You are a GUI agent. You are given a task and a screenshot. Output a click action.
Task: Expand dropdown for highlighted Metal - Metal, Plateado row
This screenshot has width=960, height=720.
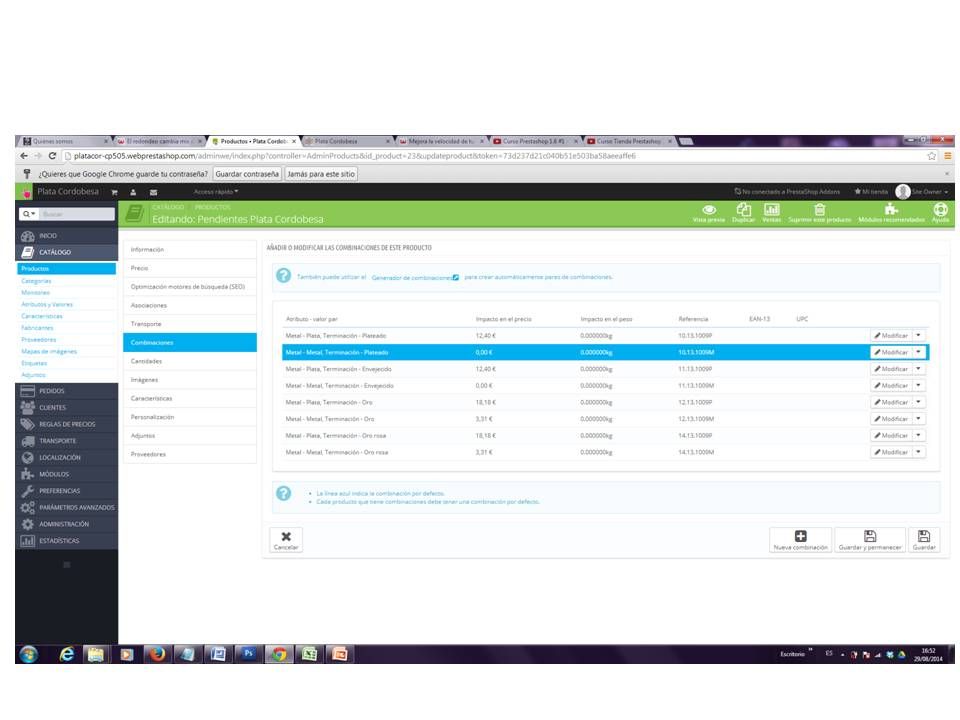click(x=918, y=352)
